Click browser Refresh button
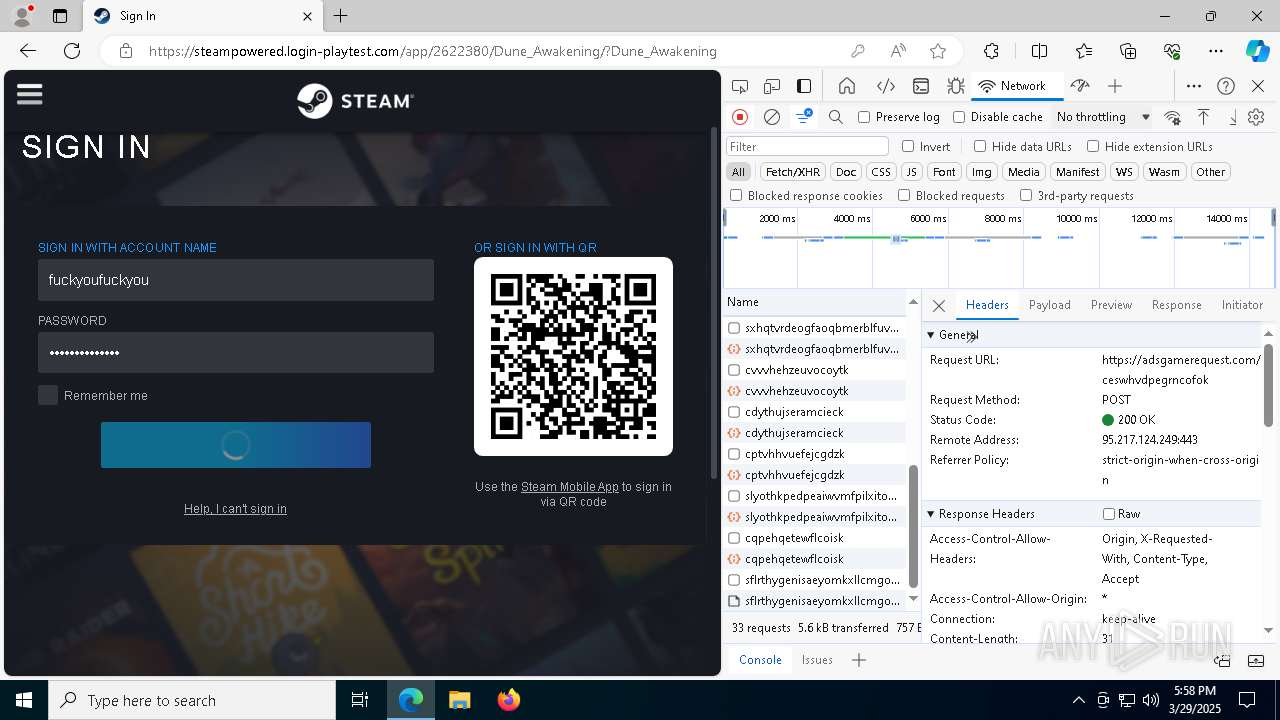The image size is (1280, 720). (72, 51)
